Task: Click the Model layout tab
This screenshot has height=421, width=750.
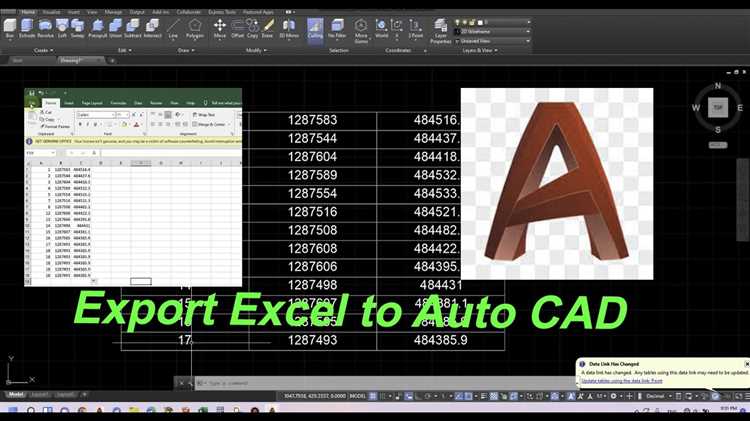Action: pyautogui.click(x=16, y=395)
